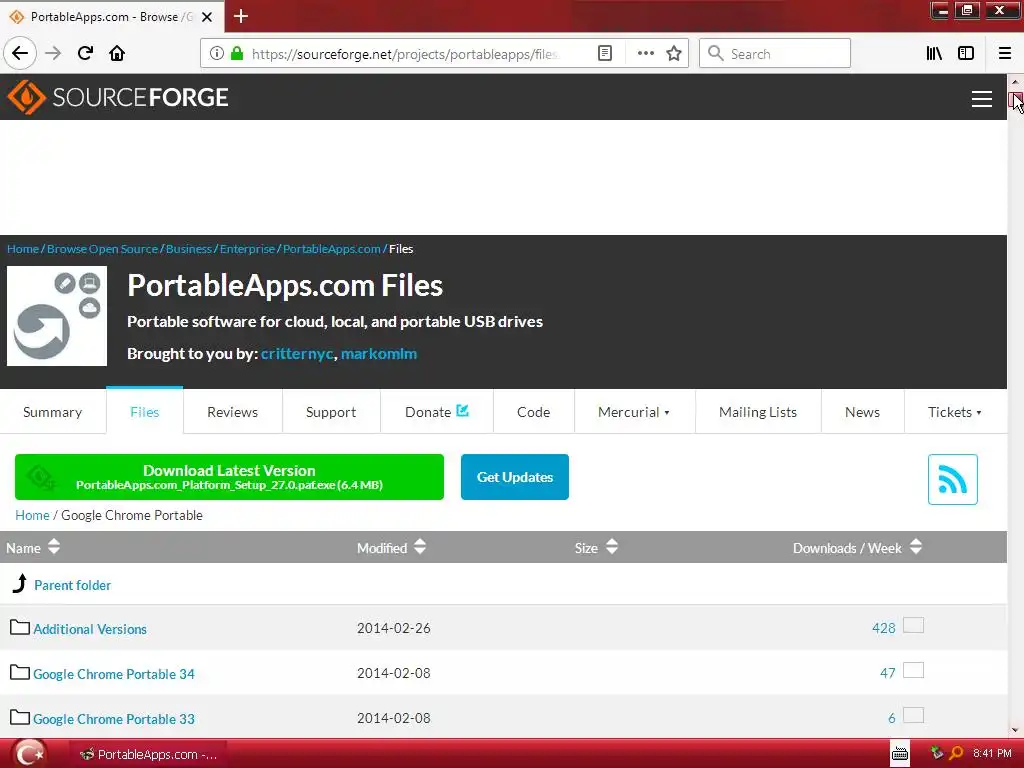The image size is (1024, 768).
Task: Click the Get Updates button
Action: [515, 477]
